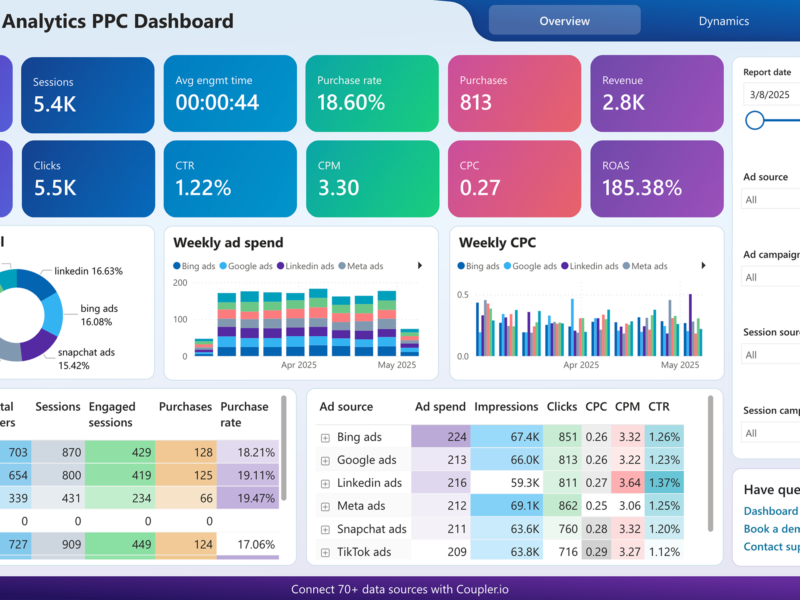Click plus icon beside Meta ads
800x600 pixels.
pyautogui.click(x=325, y=507)
